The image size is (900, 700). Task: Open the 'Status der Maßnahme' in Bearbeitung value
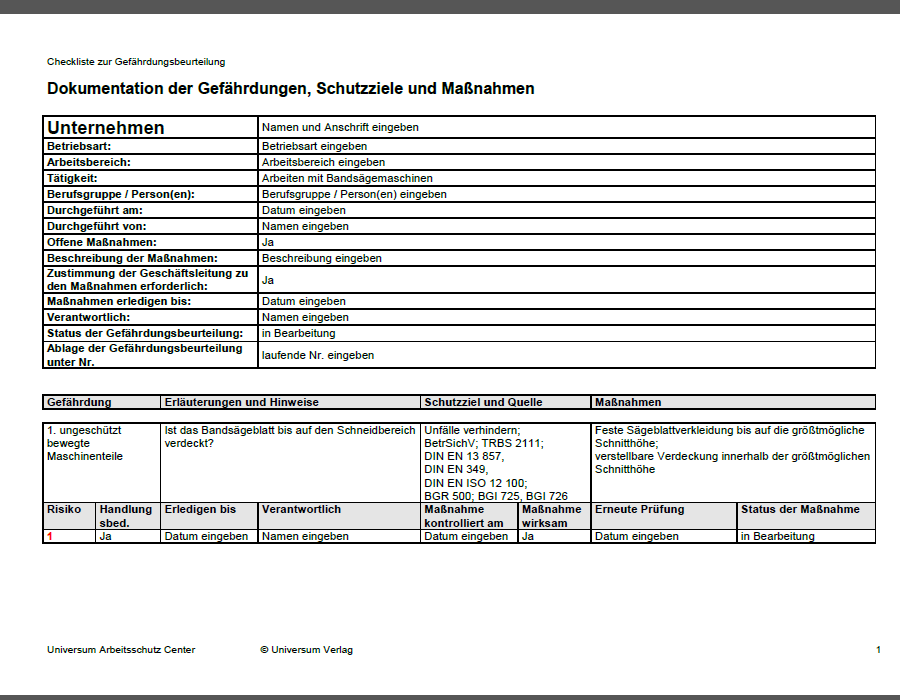pyautogui.click(x=806, y=536)
